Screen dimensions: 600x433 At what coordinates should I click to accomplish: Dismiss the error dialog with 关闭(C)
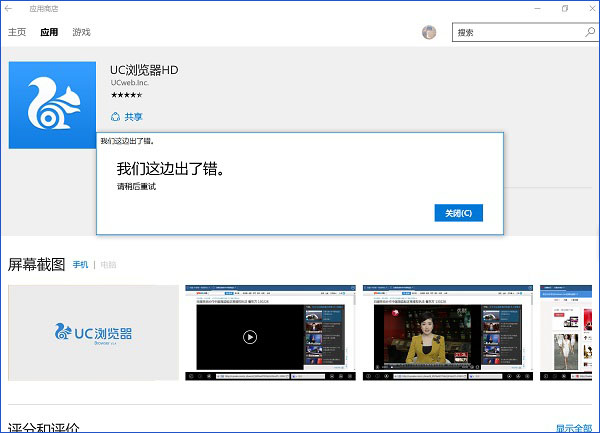tap(459, 213)
